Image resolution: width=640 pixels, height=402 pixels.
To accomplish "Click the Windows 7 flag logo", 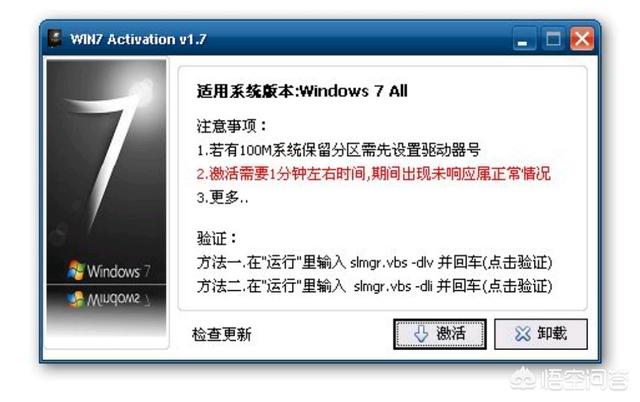I will coord(76,270).
